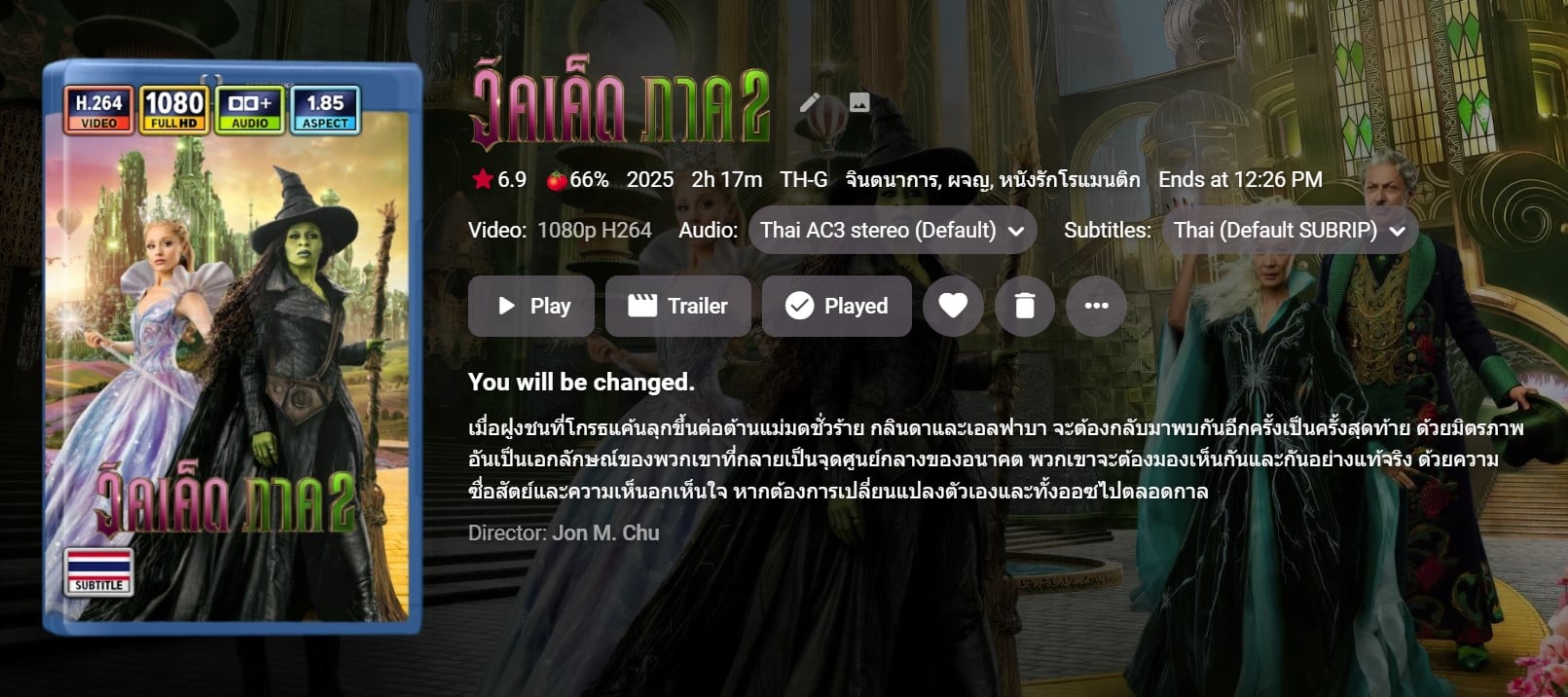Toggle the Played checkmark status
1568x697 pixels.
[837, 306]
